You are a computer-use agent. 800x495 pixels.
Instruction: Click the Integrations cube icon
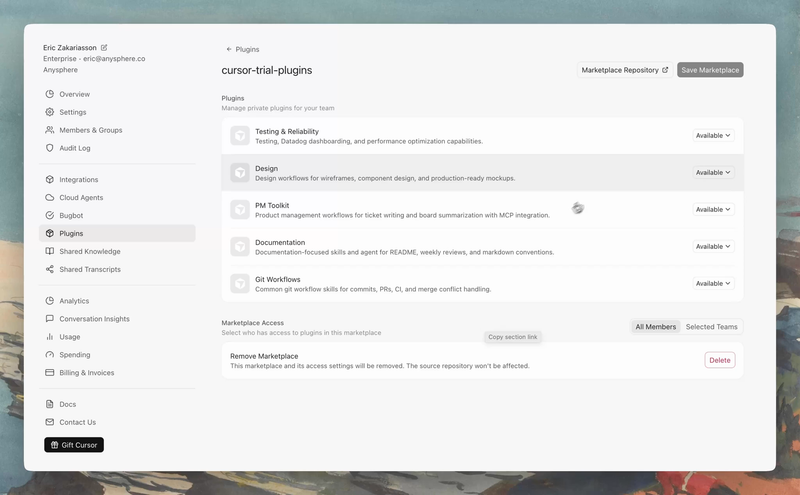[49, 180]
